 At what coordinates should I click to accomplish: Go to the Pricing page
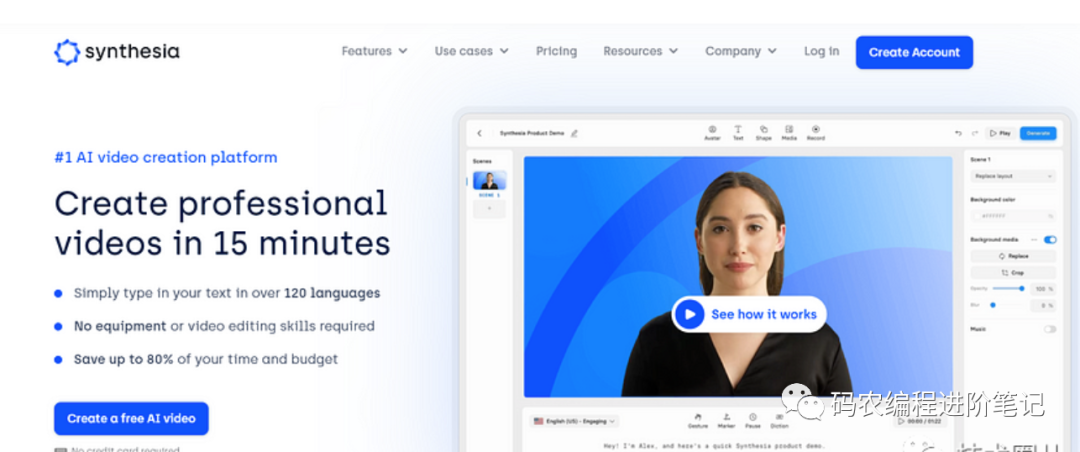[x=557, y=51]
